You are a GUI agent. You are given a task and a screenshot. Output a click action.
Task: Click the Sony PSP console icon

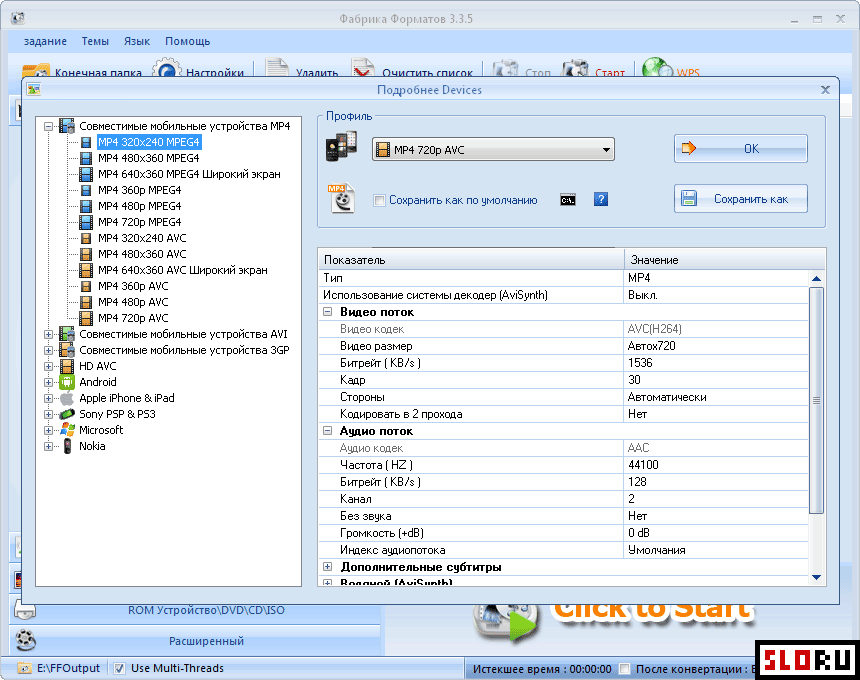67,414
